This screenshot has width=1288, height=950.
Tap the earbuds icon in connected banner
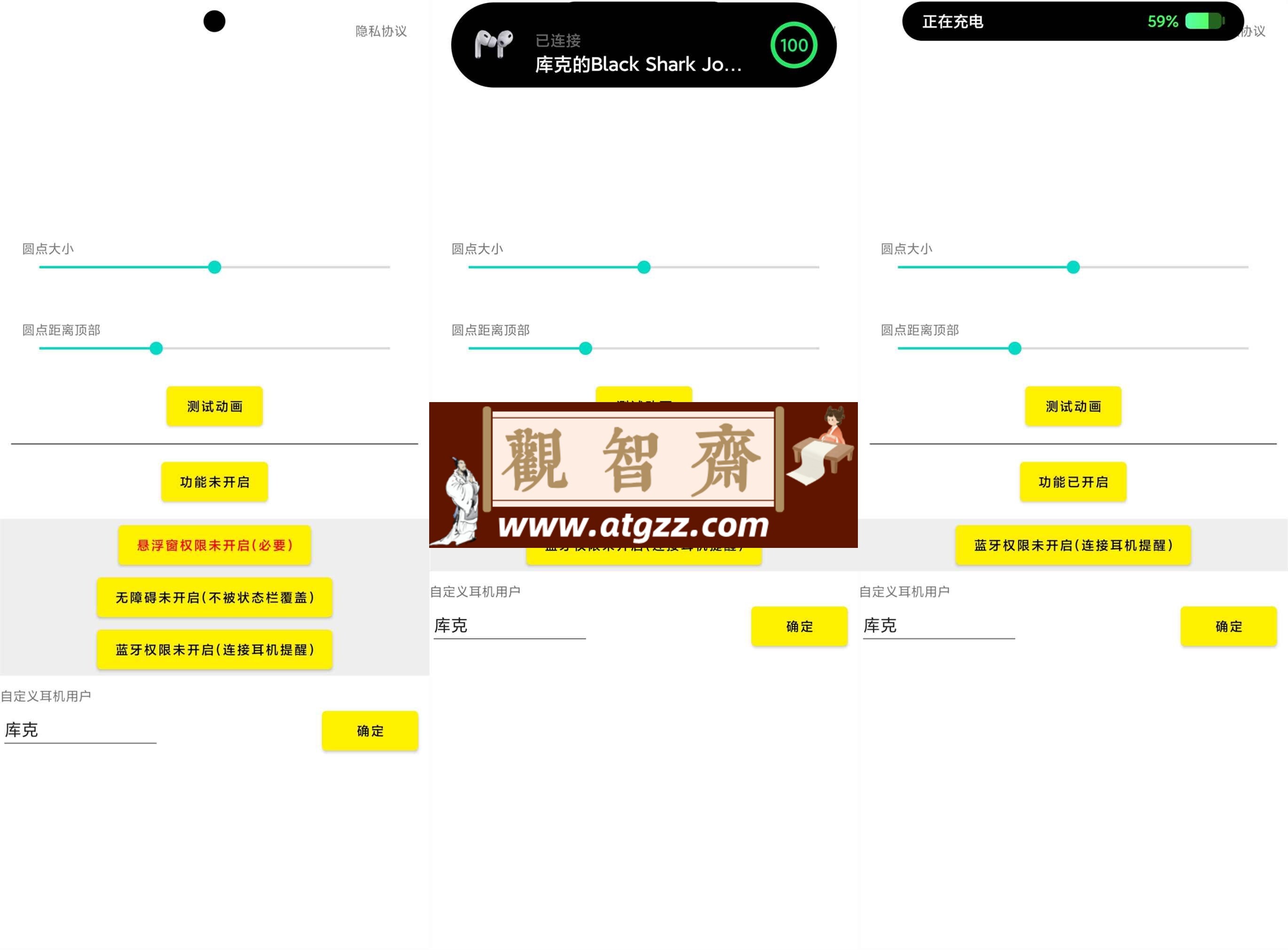tap(494, 44)
